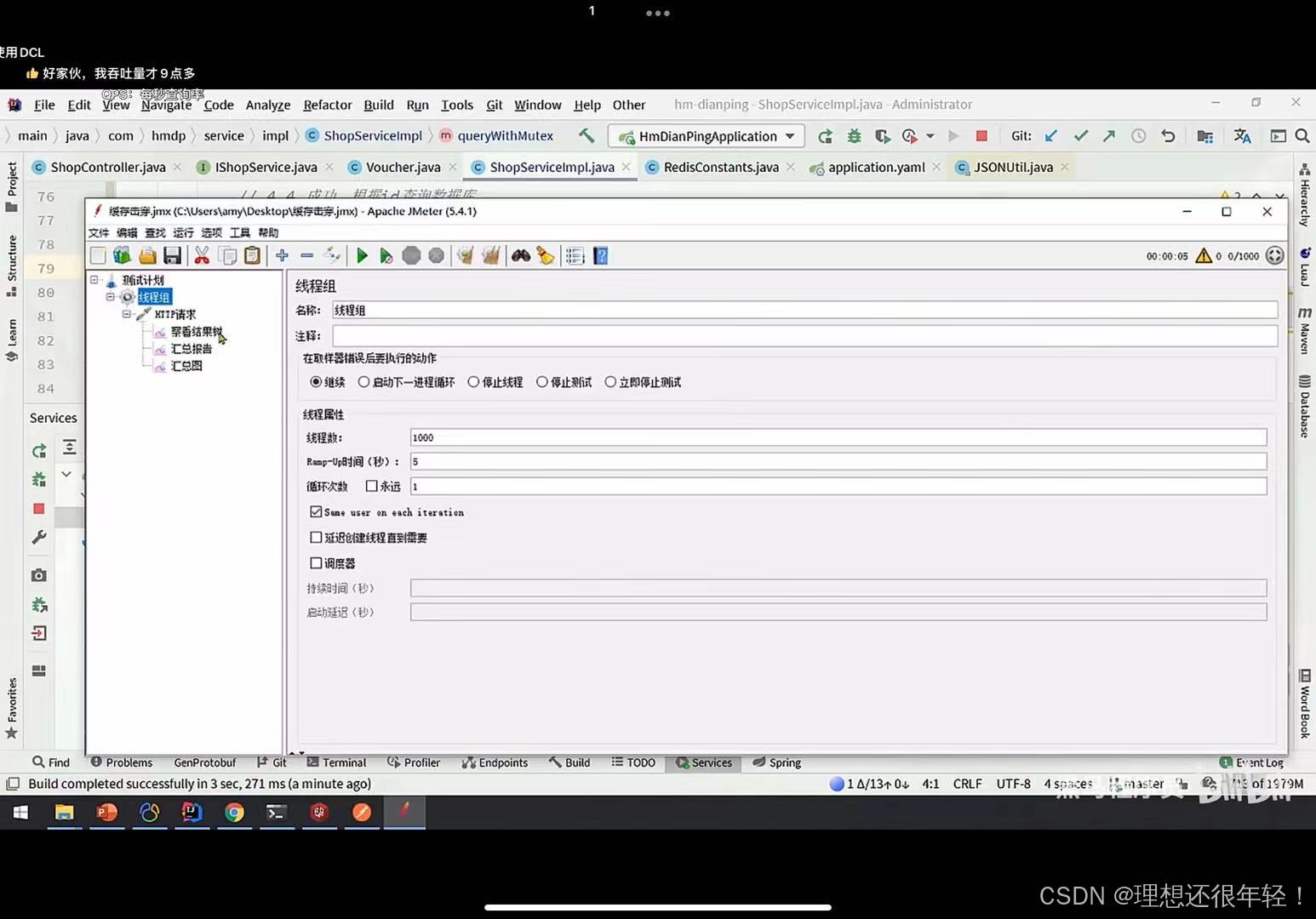Save the JMeter test plan

tap(172, 255)
